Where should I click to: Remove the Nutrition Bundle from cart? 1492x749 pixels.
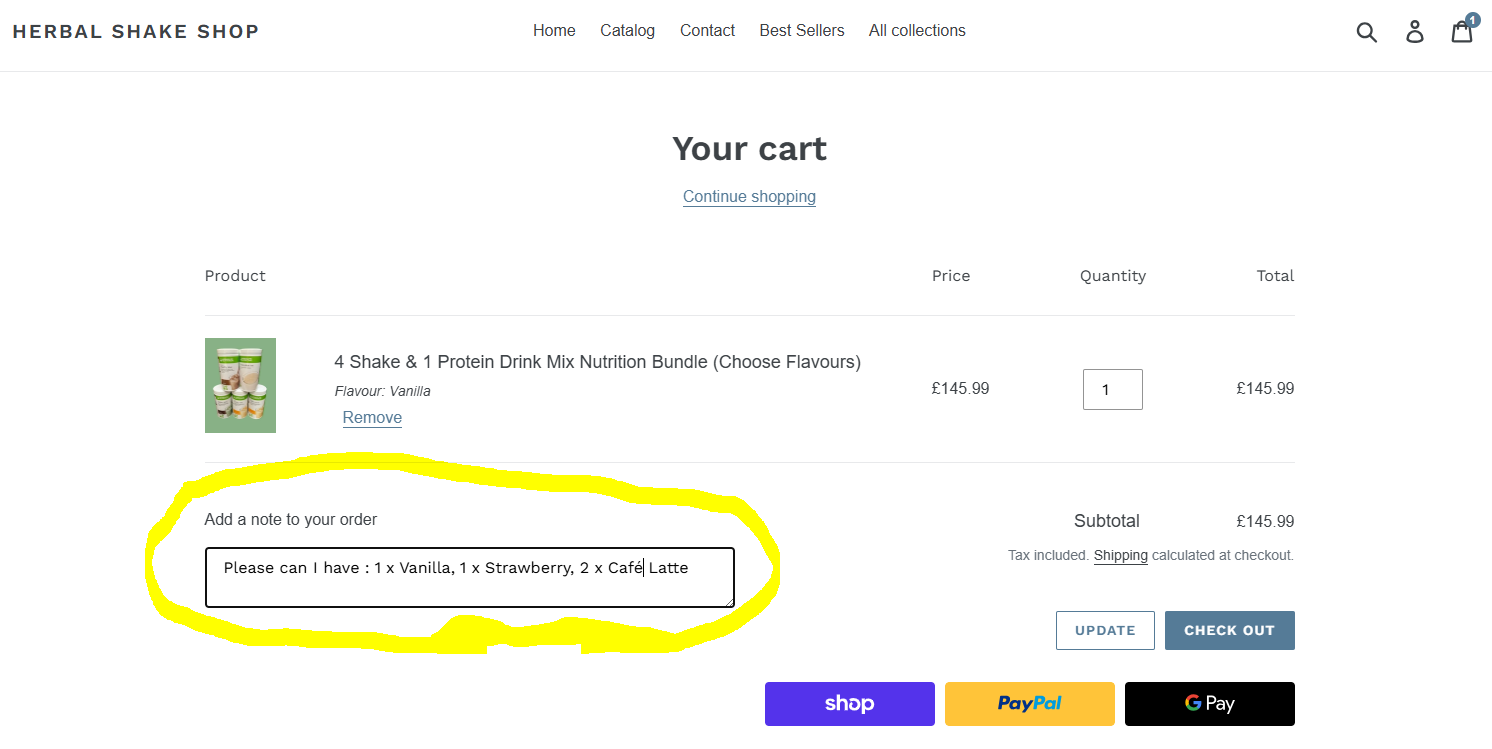tap(372, 417)
